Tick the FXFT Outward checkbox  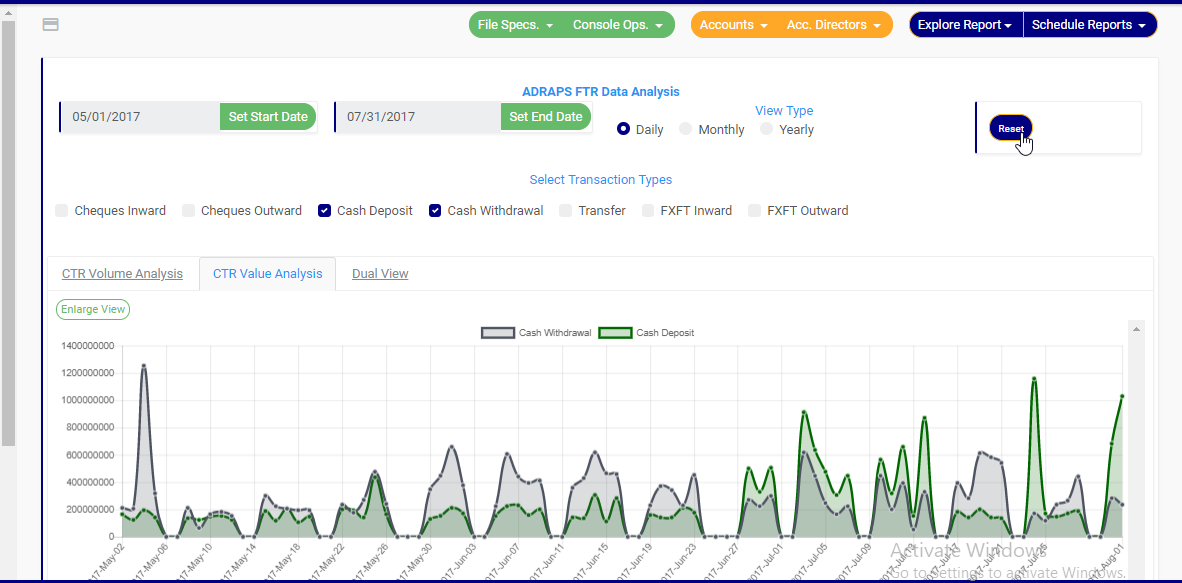pyautogui.click(x=755, y=211)
